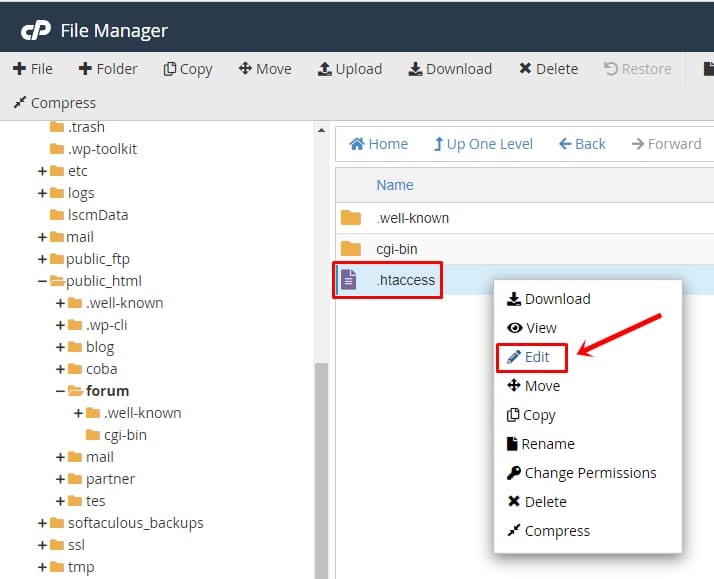Click the Compress toolbar icon

(x=19, y=103)
